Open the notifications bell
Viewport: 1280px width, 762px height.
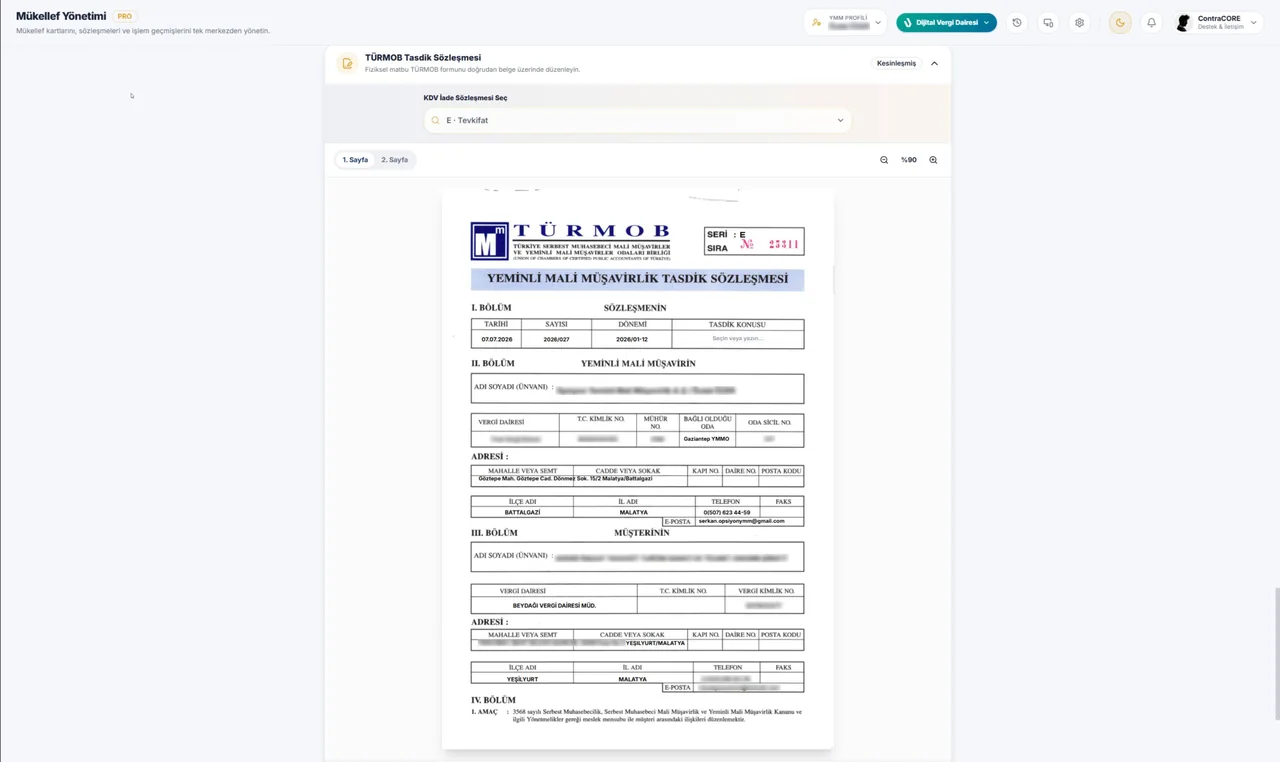1151,22
